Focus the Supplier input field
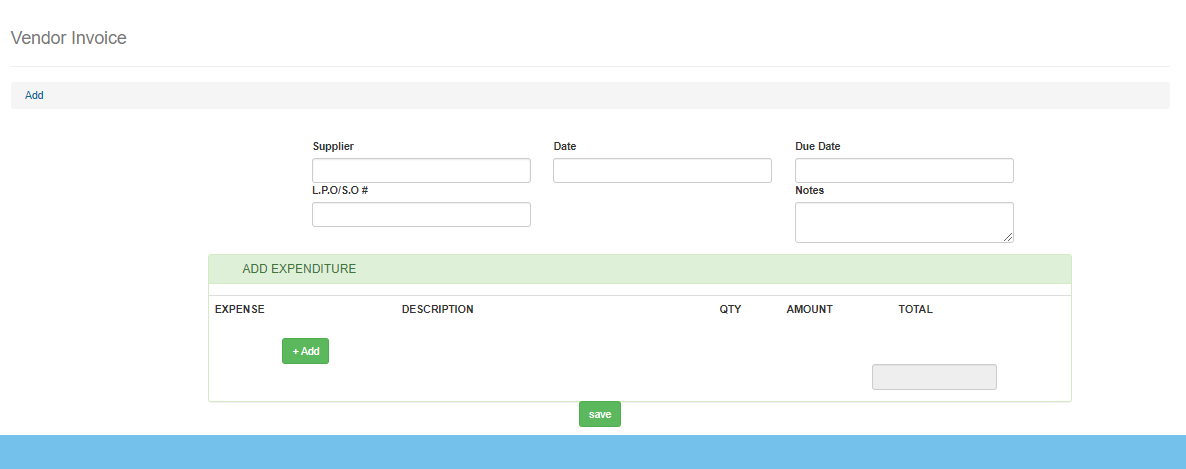Image resolution: width=1186 pixels, height=469 pixels. pyautogui.click(x=421, y=171)
